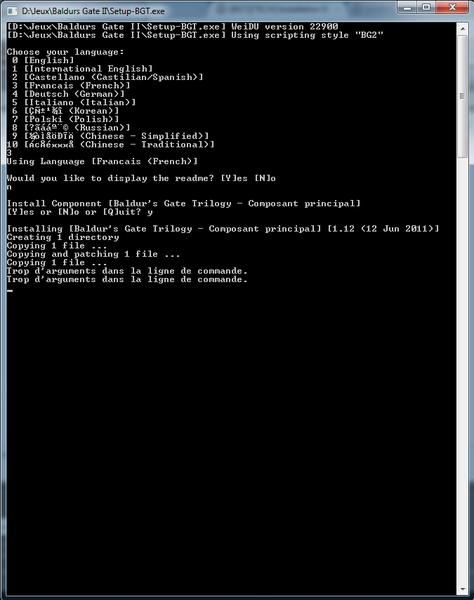Click the empty scrollbar track below the thumb

(462, 370)
